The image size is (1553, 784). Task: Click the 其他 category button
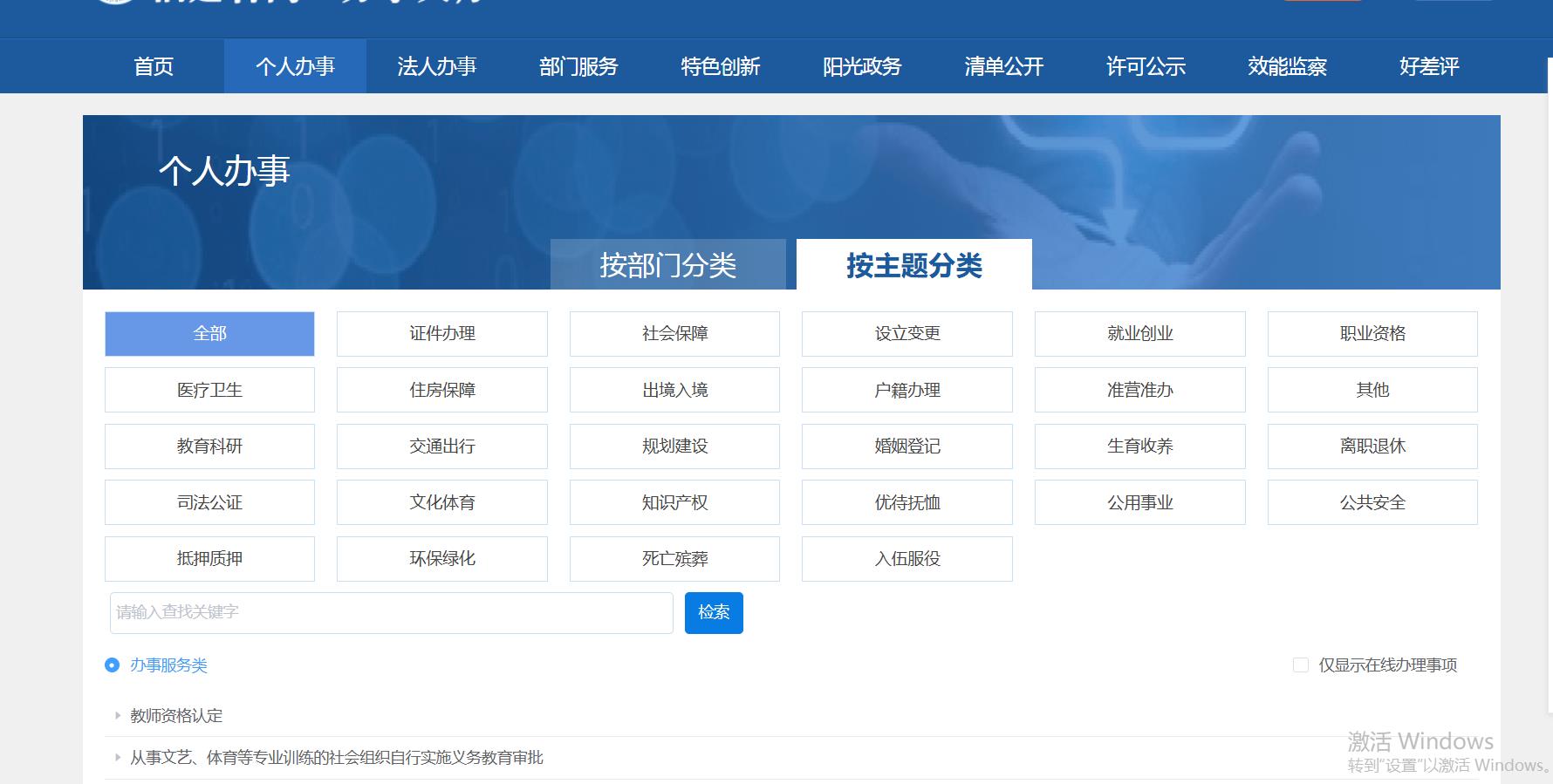click(1372, 390)
